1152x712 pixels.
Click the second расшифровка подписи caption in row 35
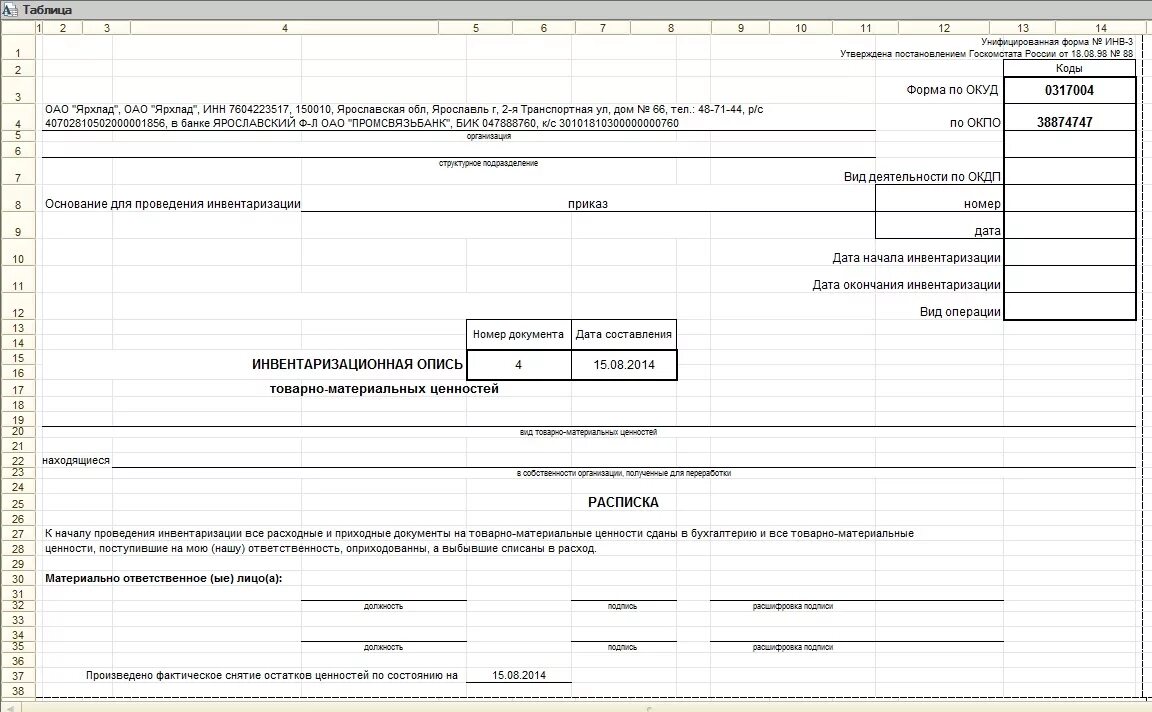pyautogui.click(x=793, y=648)
